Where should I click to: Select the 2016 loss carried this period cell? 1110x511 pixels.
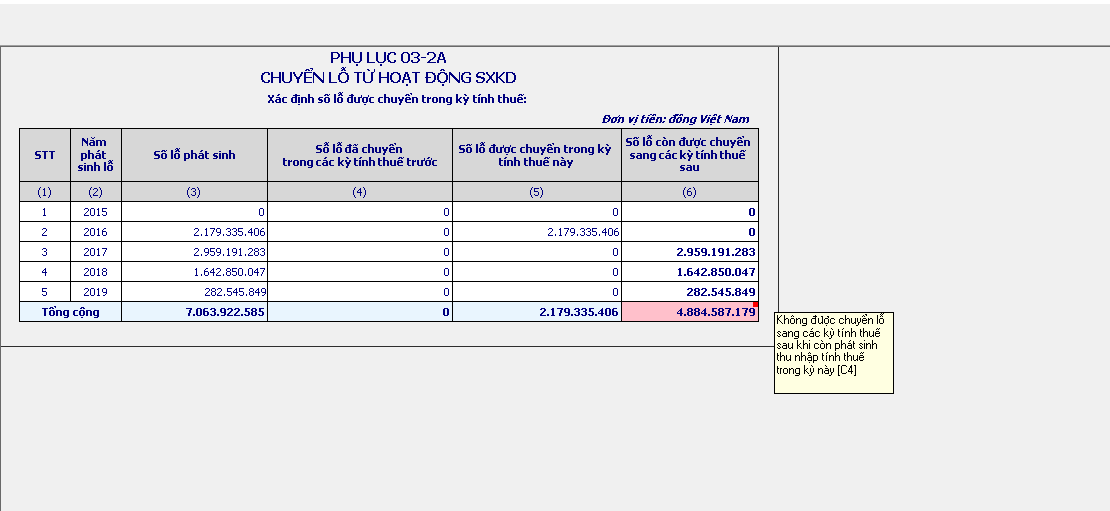click(x=536, y=232)
